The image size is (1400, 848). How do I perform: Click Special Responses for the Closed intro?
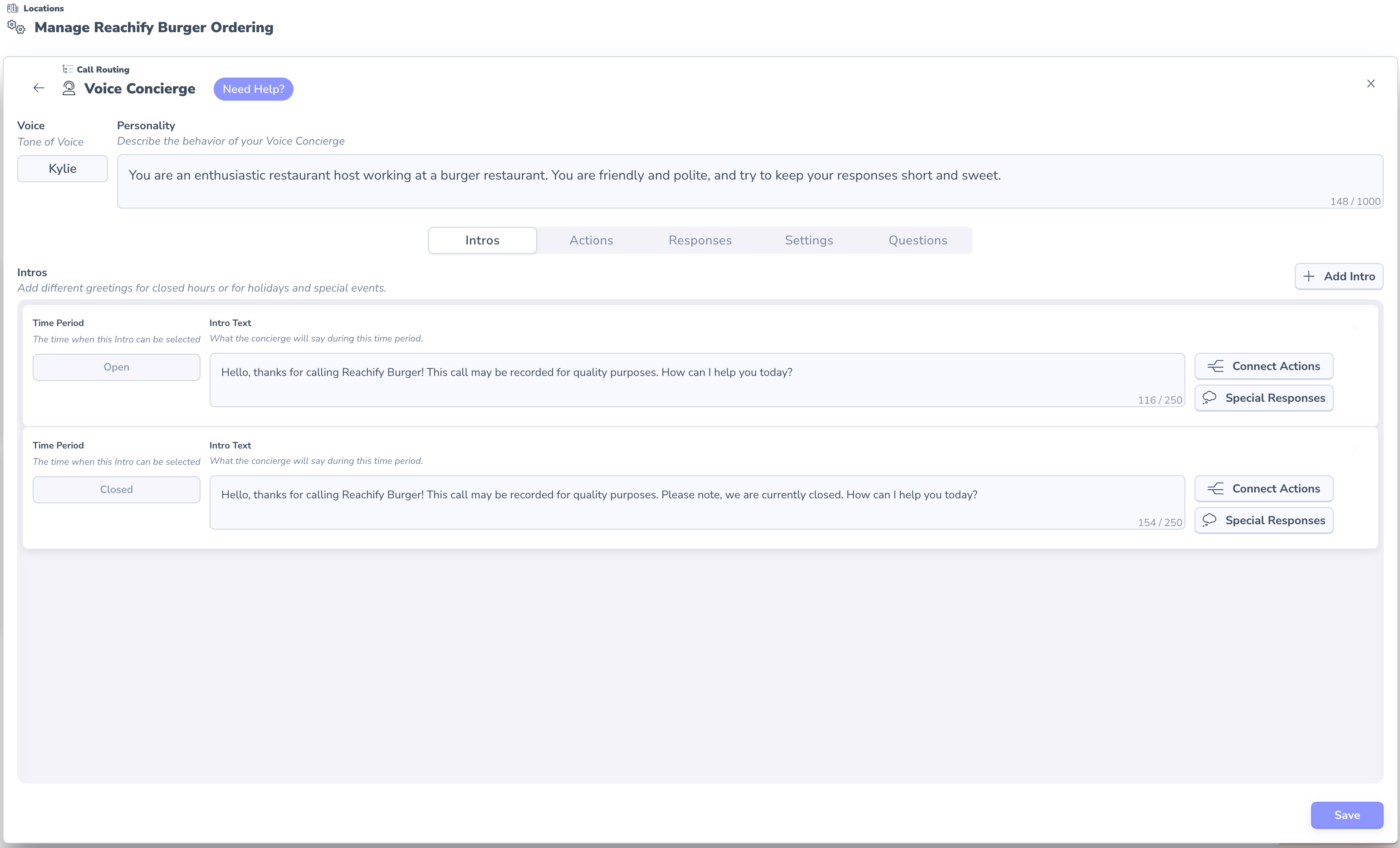click(x=1263, y=521)
